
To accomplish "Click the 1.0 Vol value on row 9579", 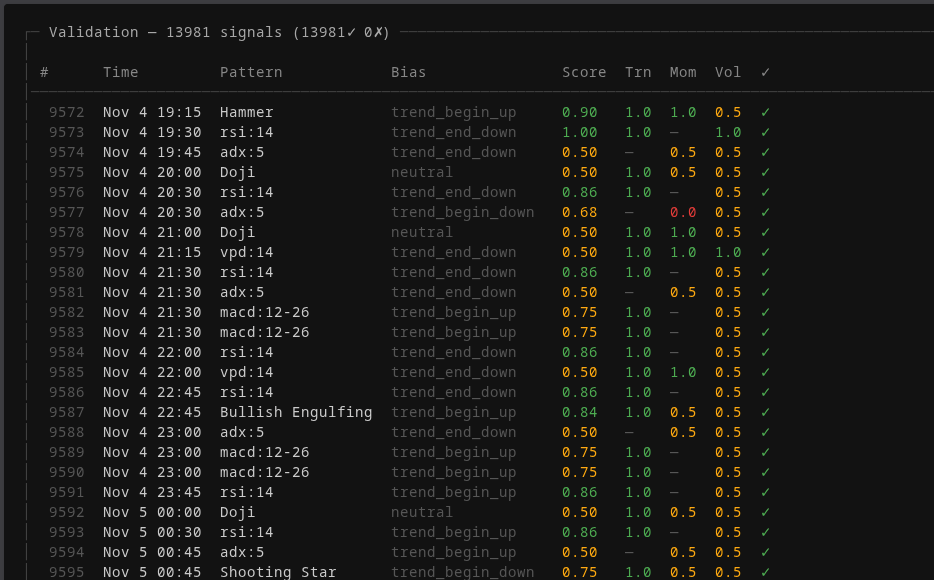I will 727,252.
